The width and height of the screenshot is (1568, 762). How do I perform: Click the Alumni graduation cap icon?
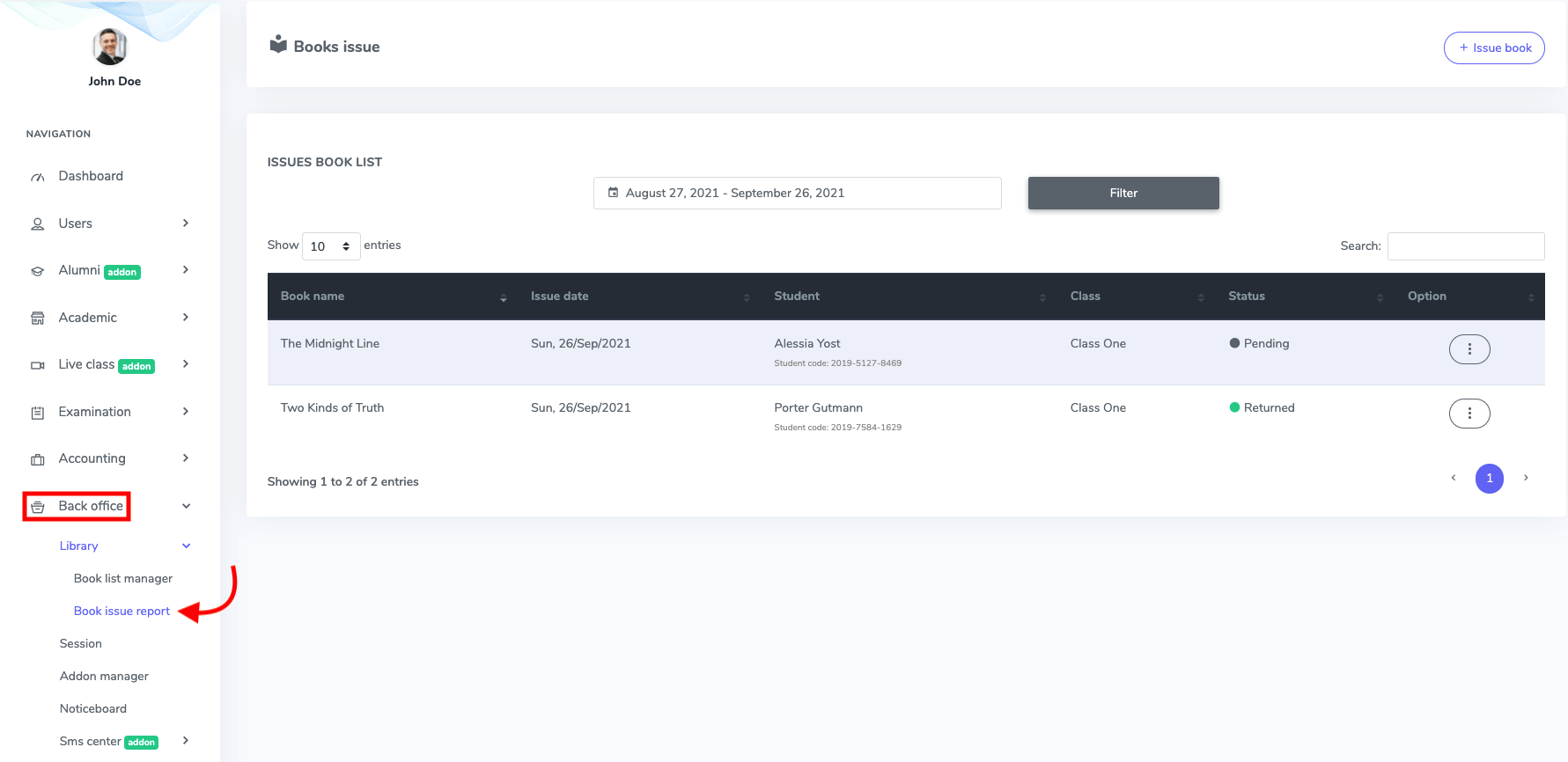point(38,271)
